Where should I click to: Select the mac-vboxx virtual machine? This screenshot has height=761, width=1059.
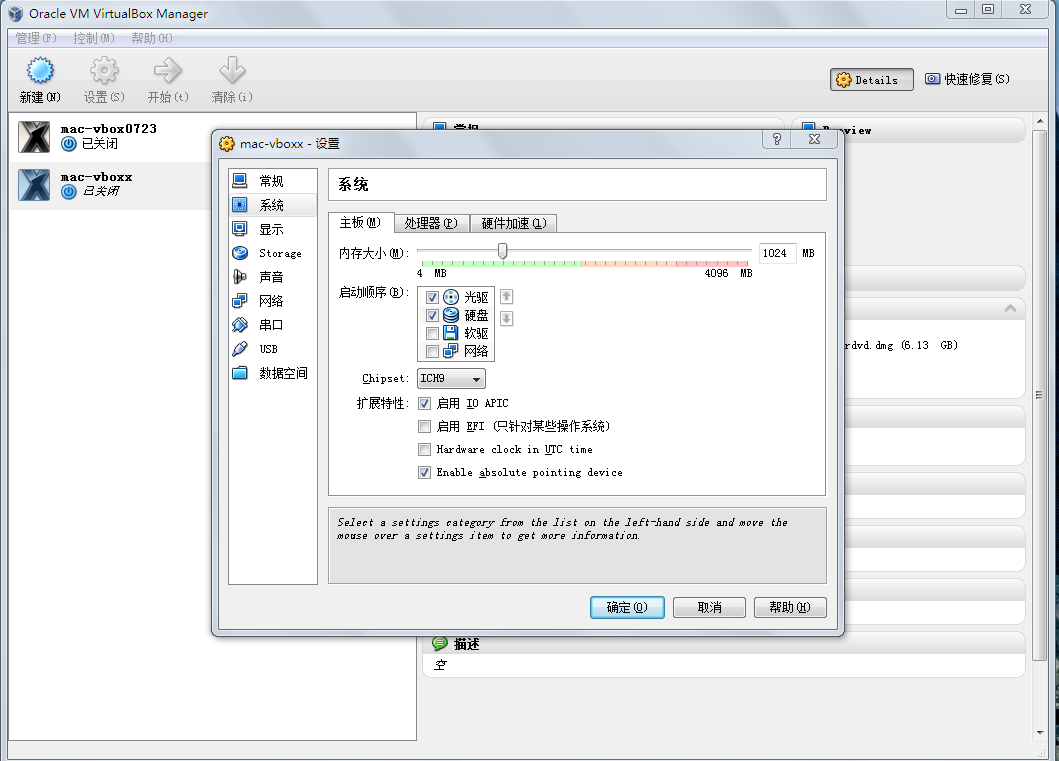point(111,185)
